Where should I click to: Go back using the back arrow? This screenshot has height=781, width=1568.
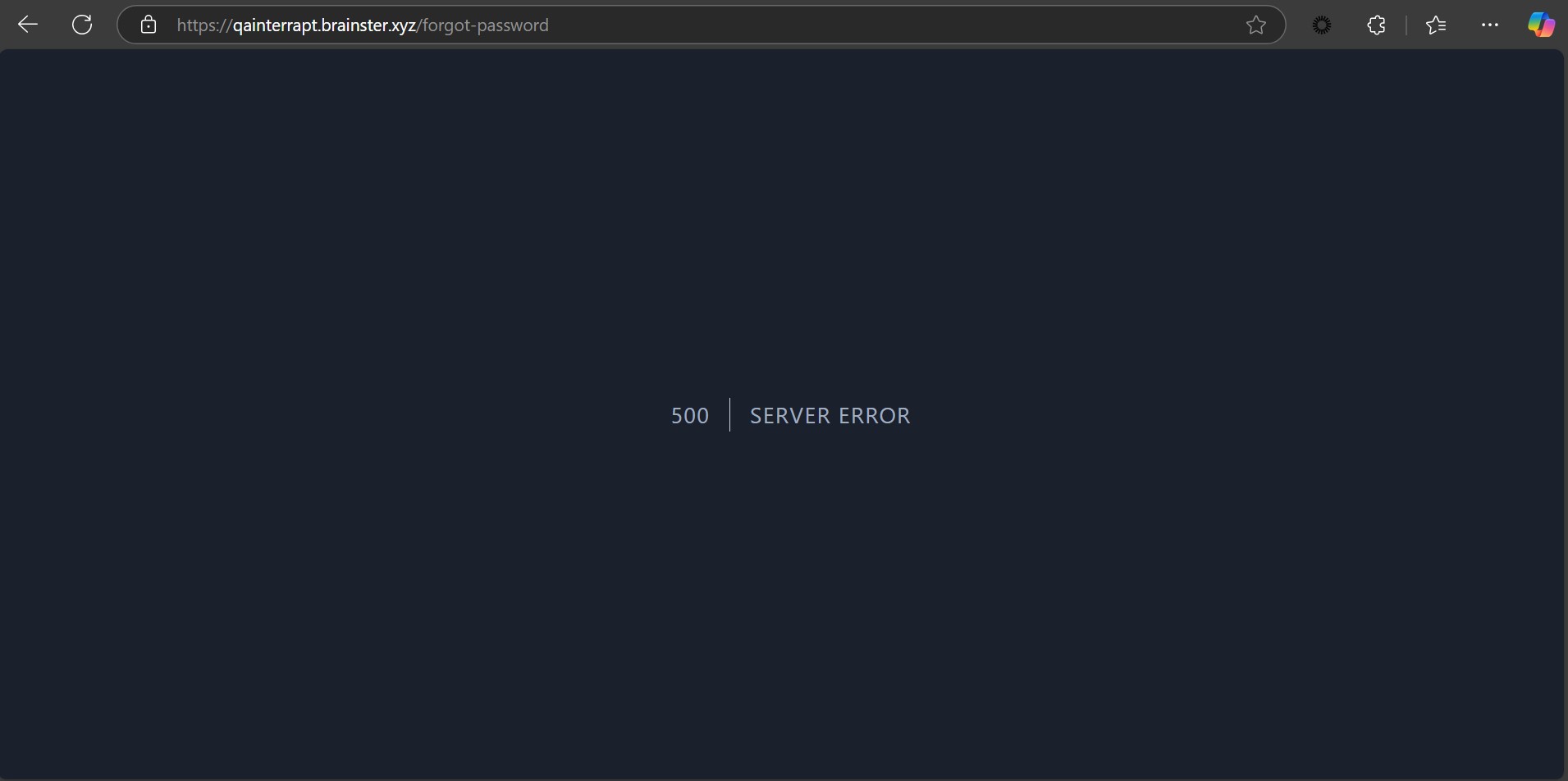pos(28,25)
